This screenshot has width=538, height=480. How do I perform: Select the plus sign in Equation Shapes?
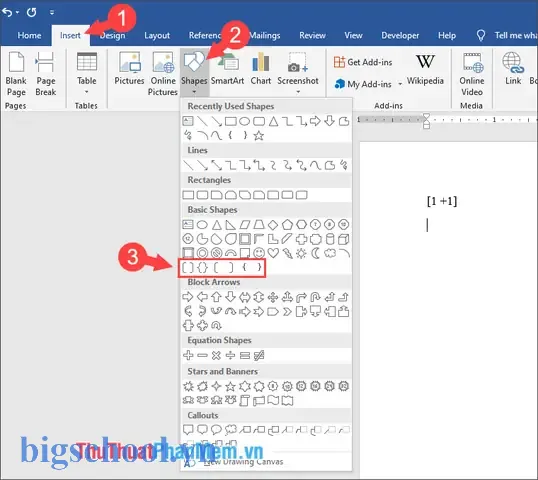pyautogui.click(x=188, y=355)
